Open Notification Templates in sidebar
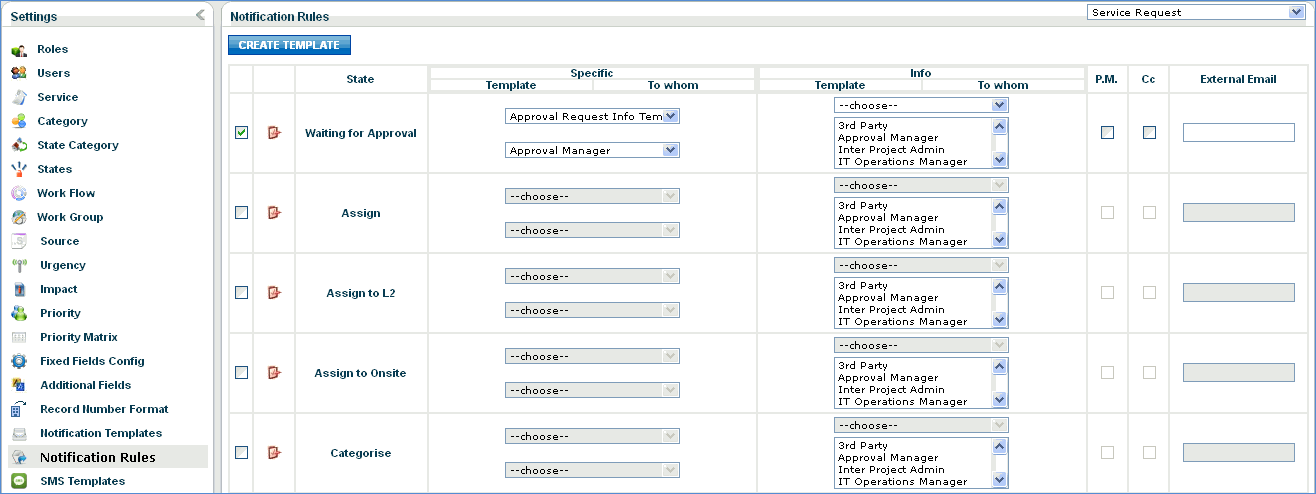 tap(100, 433)
